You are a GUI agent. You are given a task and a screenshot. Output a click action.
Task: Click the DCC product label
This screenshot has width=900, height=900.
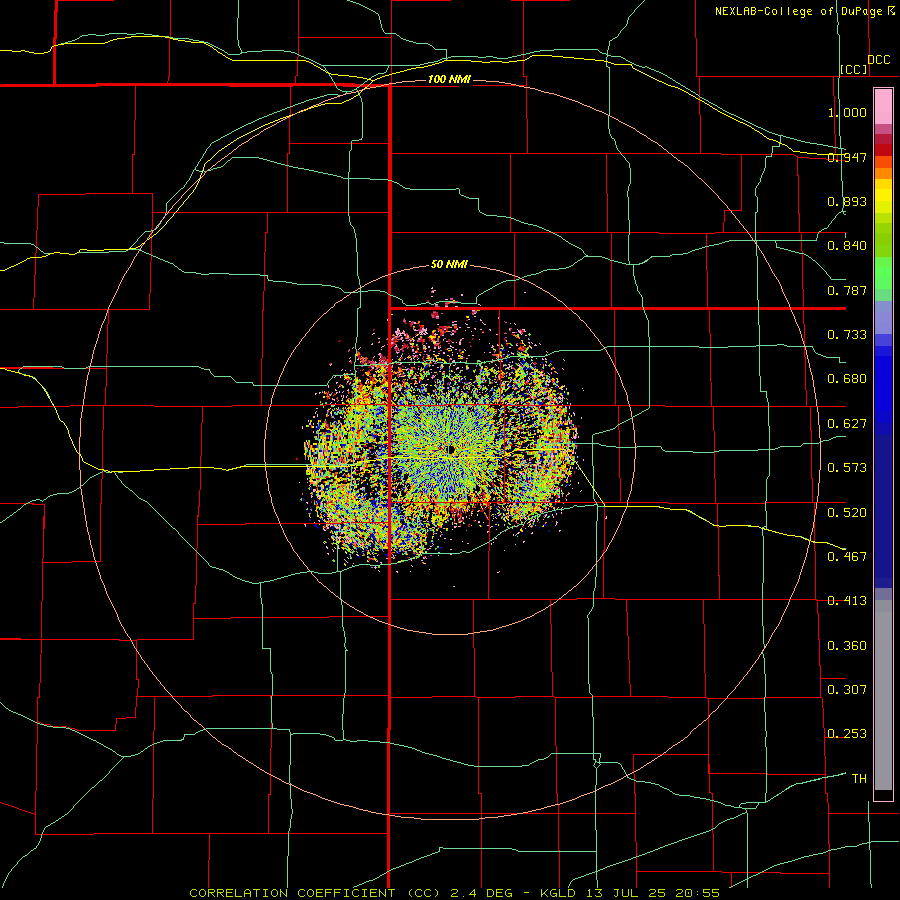coord(879,60)
